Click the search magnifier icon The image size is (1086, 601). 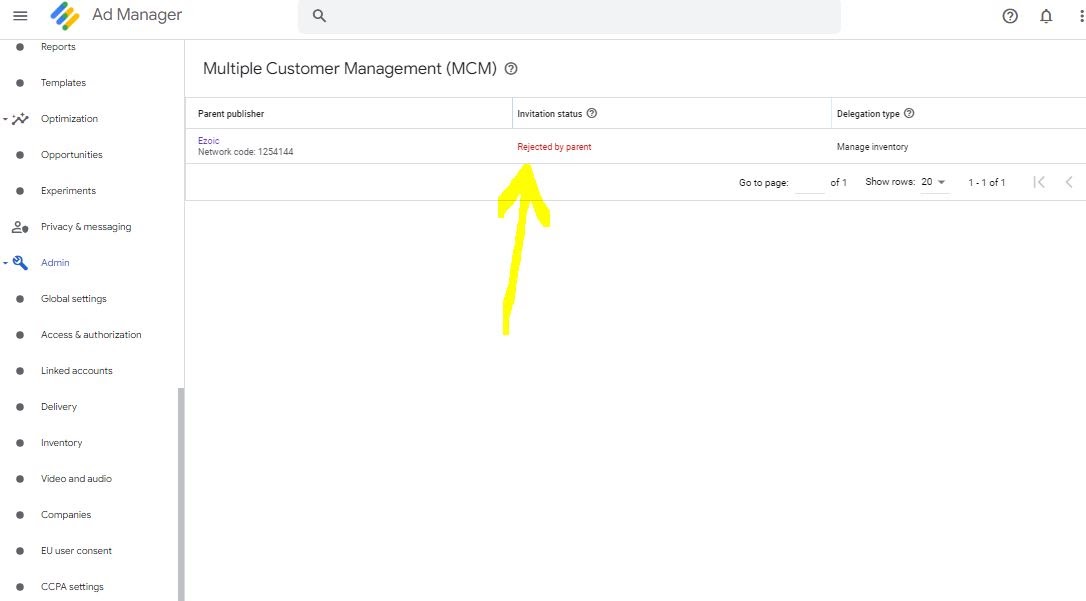[319, 15]
